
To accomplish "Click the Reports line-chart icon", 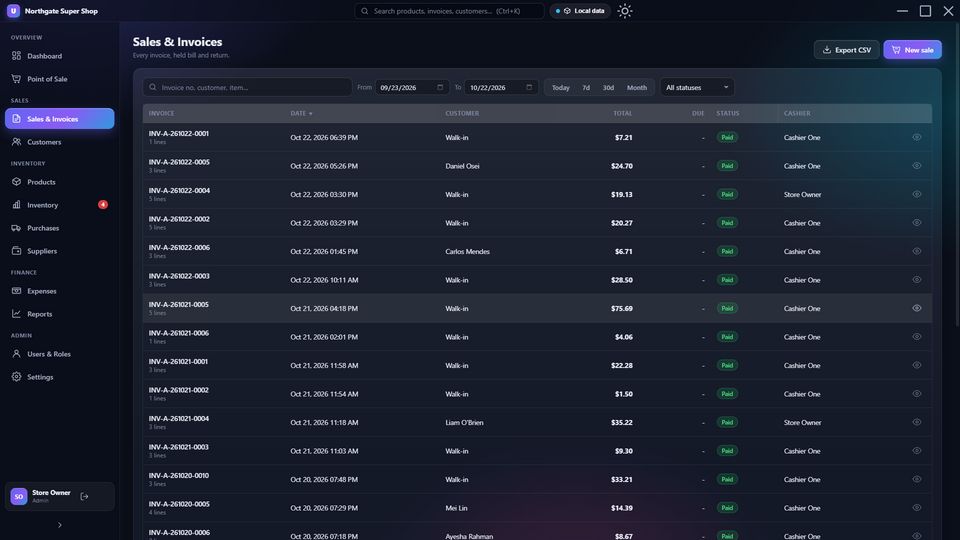I will click(17, 314).
